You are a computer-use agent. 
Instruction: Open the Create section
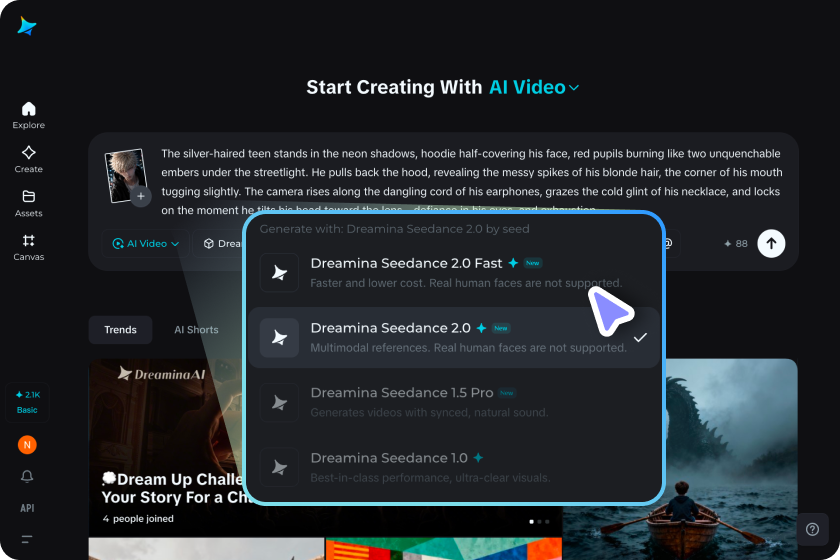coord(29,159)
